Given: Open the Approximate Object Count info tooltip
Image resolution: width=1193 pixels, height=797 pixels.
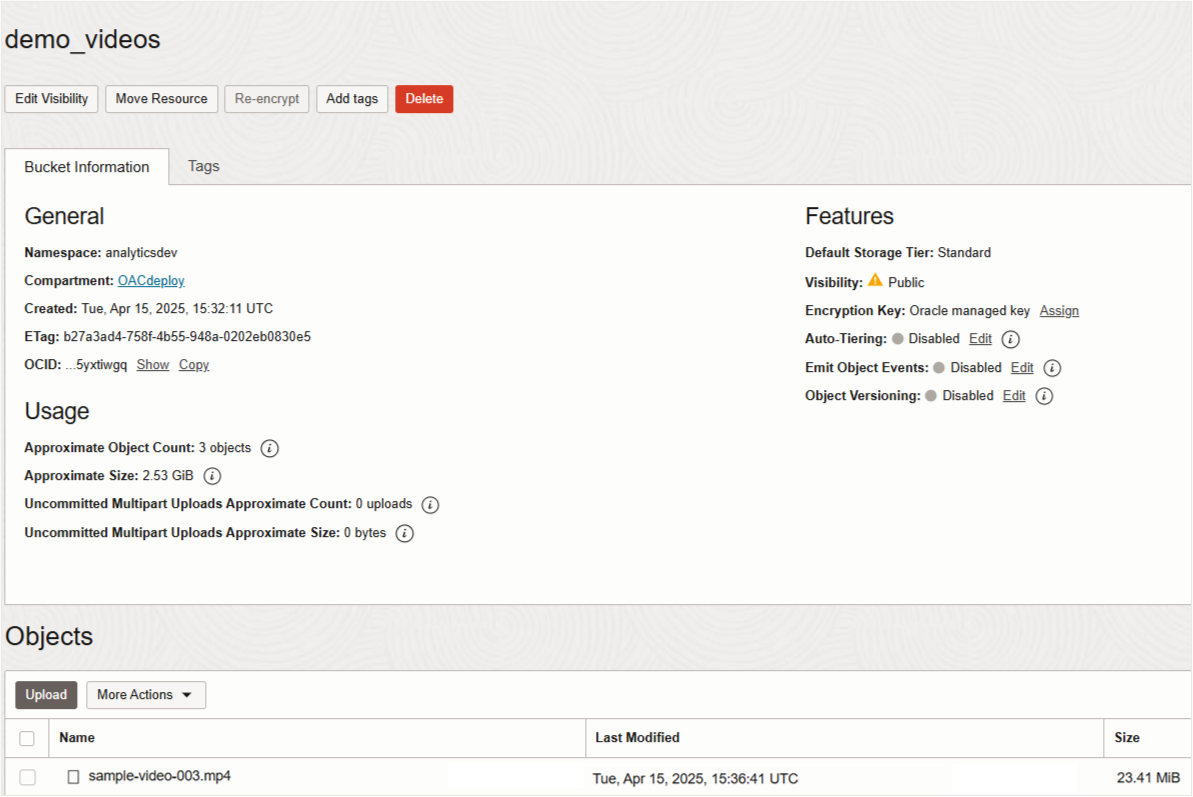Looking at the screenshot, I should coord(268,448).
